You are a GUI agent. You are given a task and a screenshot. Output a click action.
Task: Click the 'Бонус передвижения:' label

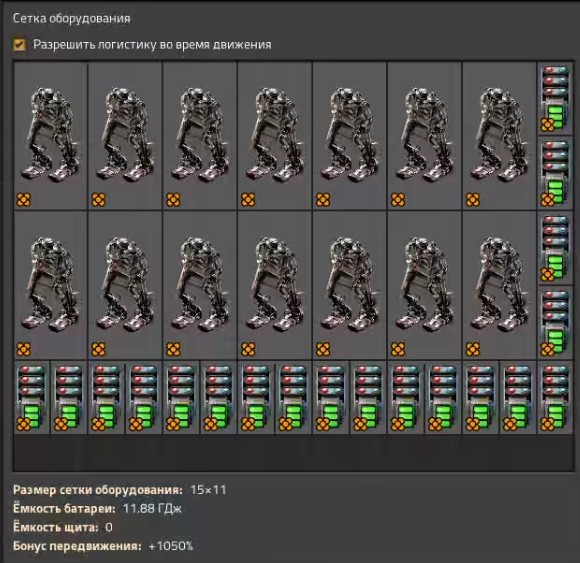[77, 546]
